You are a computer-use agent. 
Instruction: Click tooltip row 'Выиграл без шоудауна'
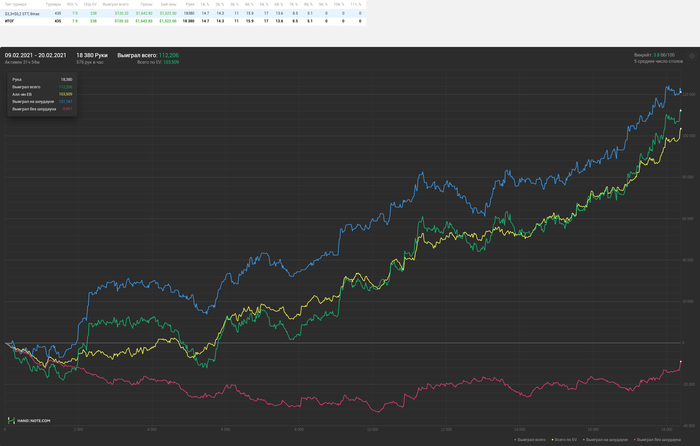pos(42,109)
